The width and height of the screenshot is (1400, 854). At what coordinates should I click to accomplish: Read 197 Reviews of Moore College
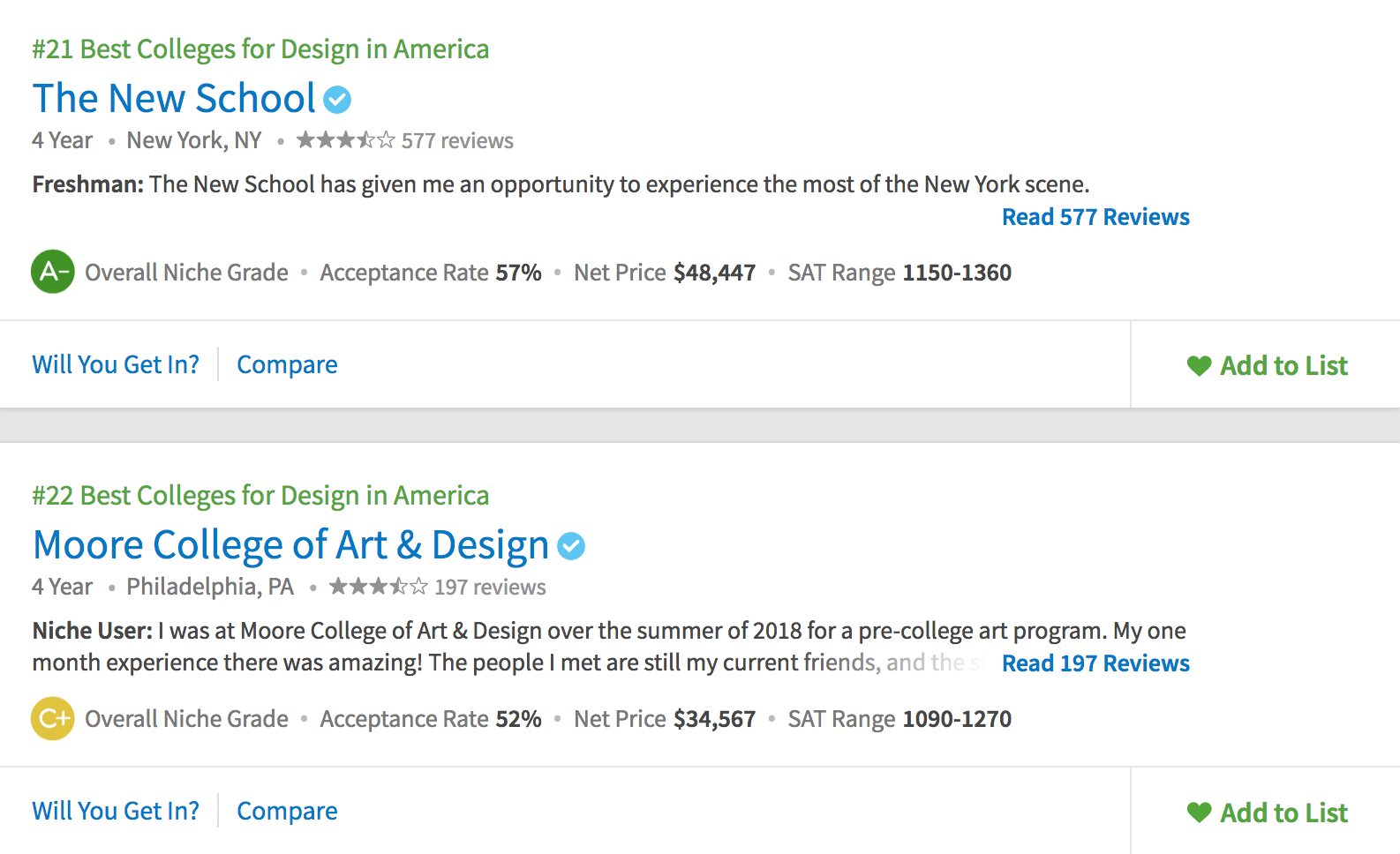(1095, 663)
